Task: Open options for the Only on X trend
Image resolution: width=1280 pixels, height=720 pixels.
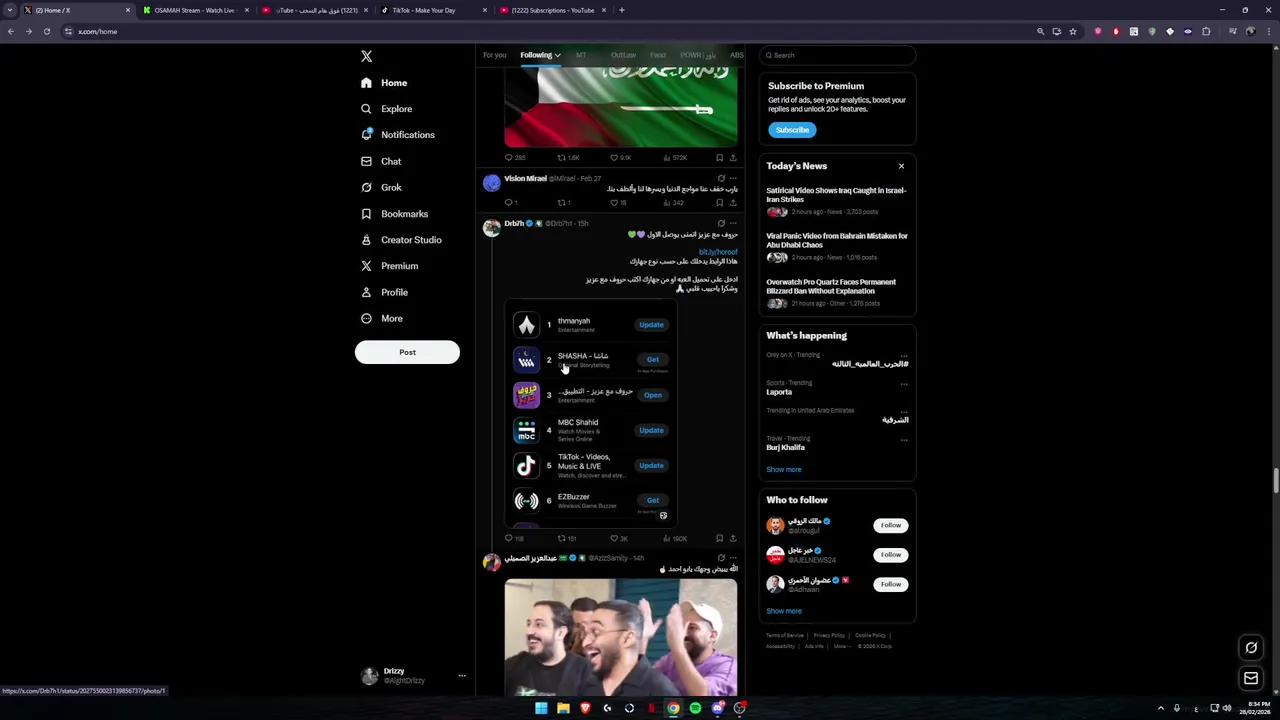Action: (x=904, y=355)
